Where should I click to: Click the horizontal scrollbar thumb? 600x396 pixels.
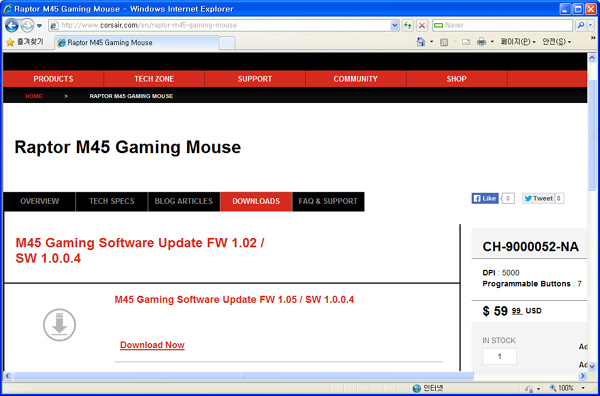pyautogui.click(x=243, y=376)
